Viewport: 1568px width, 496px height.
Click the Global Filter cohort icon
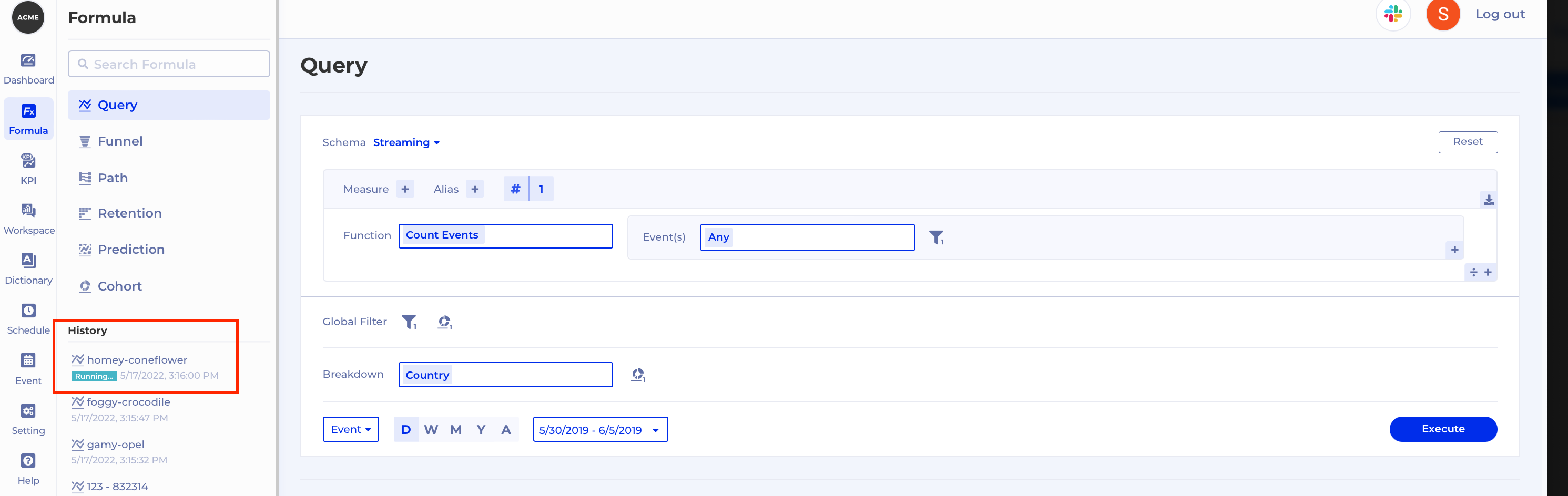click(x=445, y=322)
